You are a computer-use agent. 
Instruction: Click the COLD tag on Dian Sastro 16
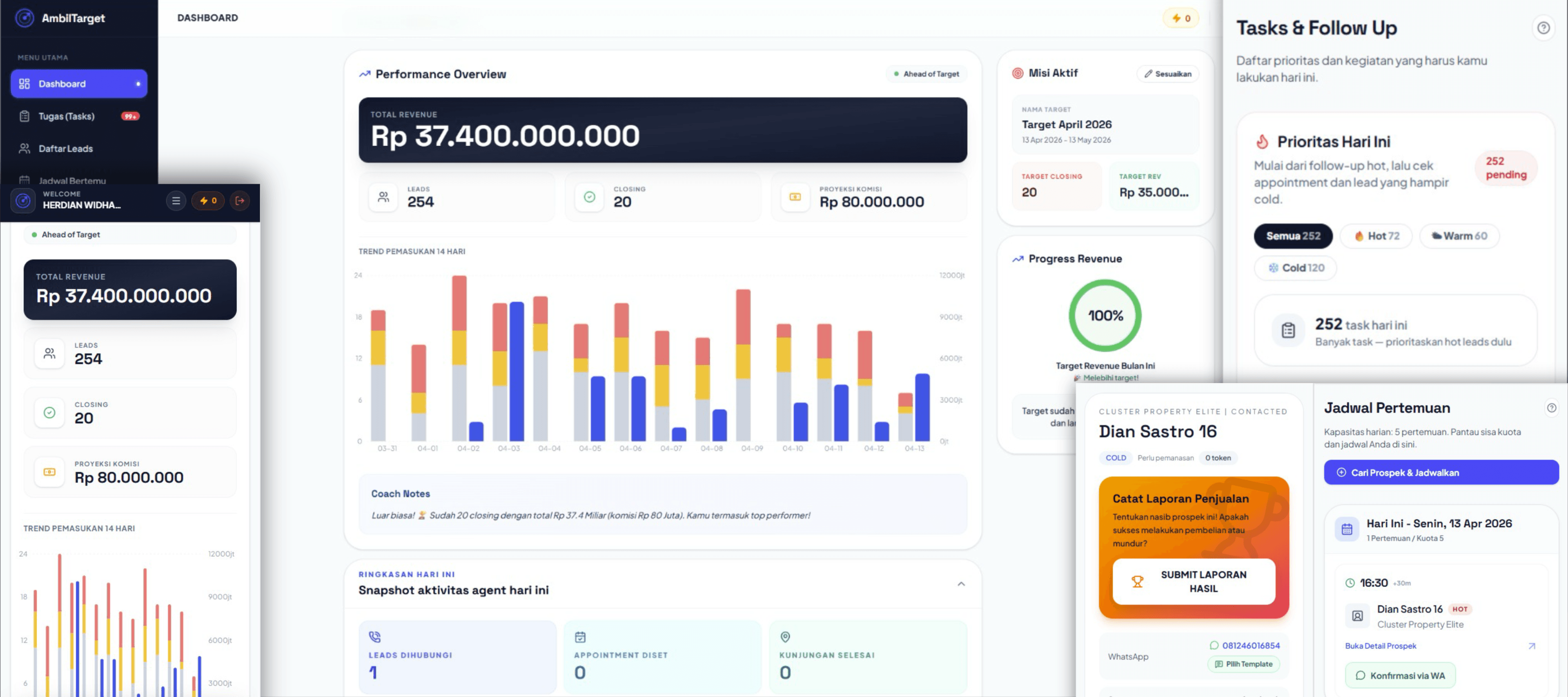click(1115, 458)
